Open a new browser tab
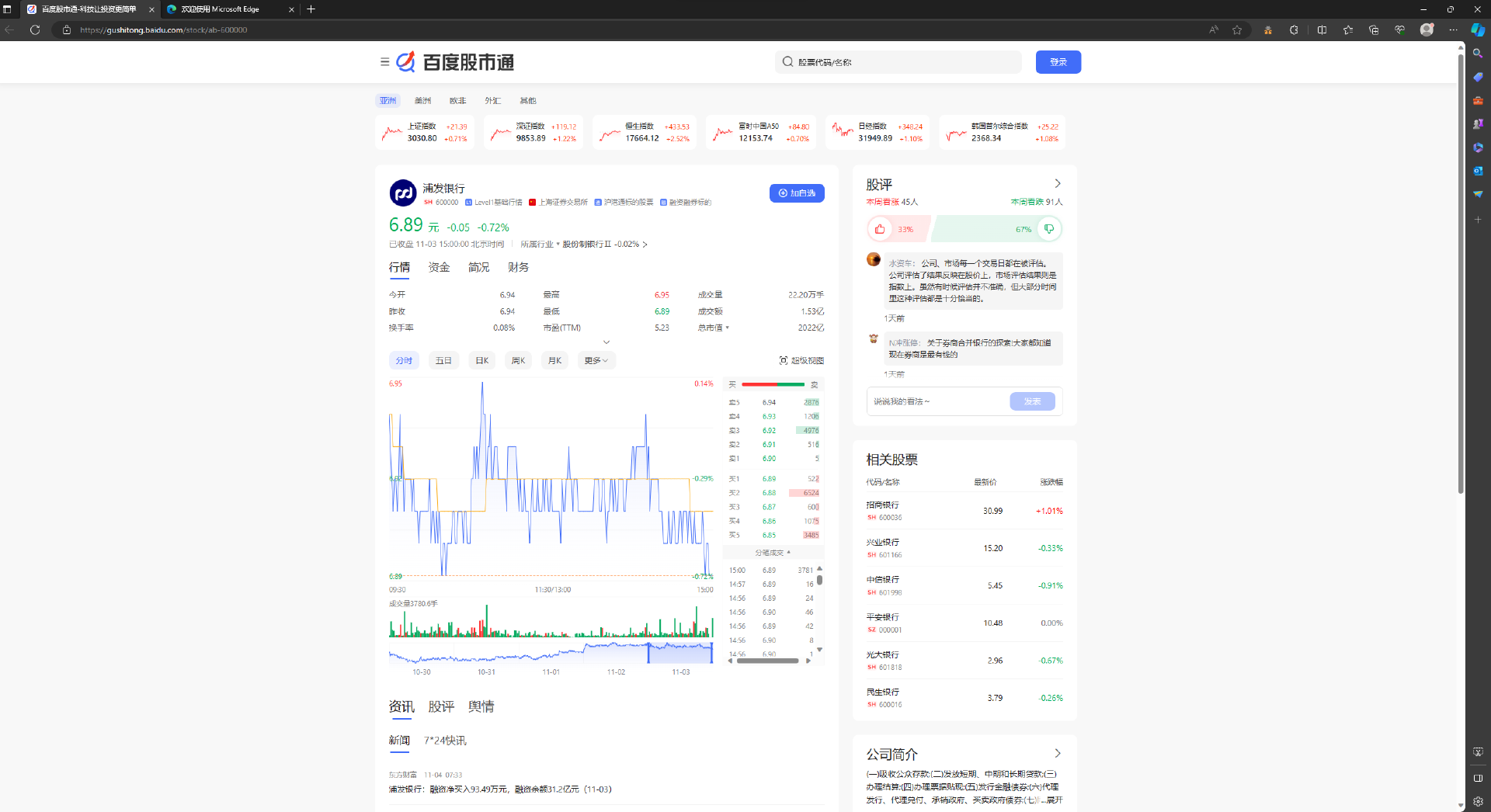 pos(311,9)
